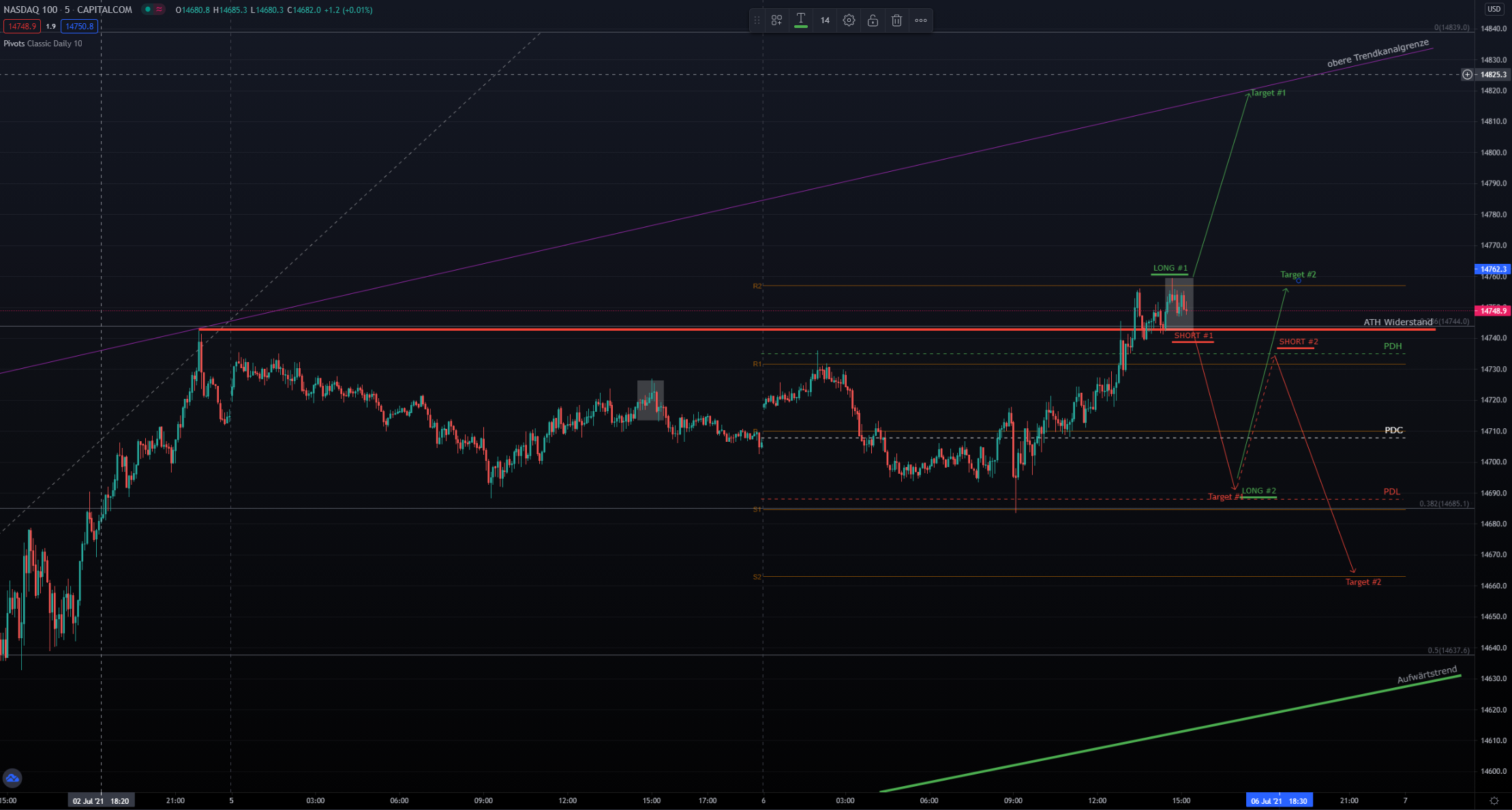Grab the floating toolbar drag handle
This screenshot has width=1512, height=810.
tap(757, 20)
